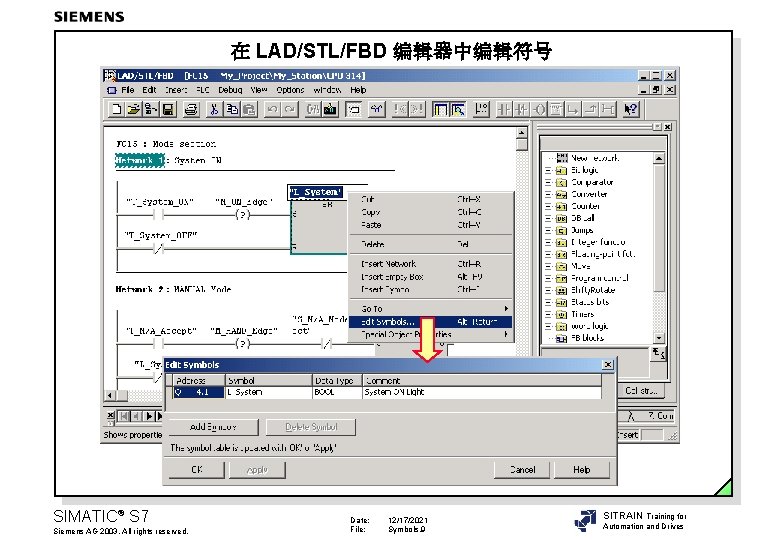Choose Delete in context menu
780x540 pixels.
(430, 244)
